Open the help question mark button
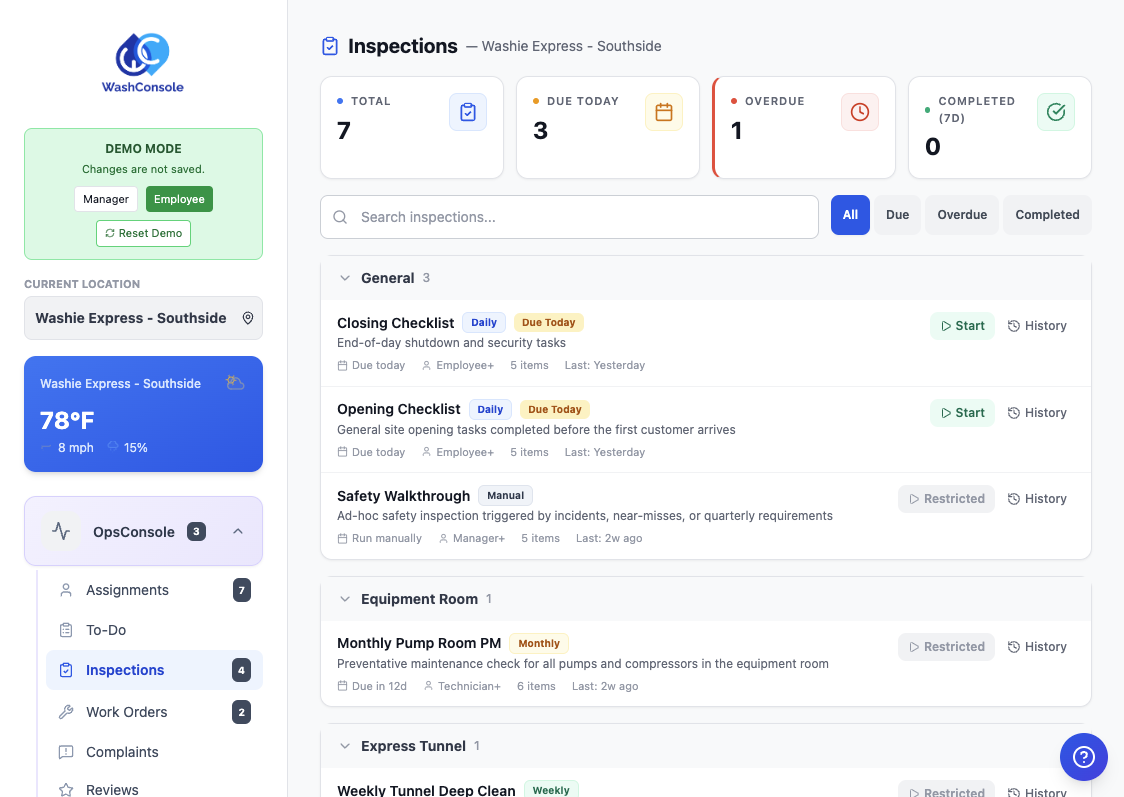This screenshot has height=797, width=1124. coord(1084,757)
